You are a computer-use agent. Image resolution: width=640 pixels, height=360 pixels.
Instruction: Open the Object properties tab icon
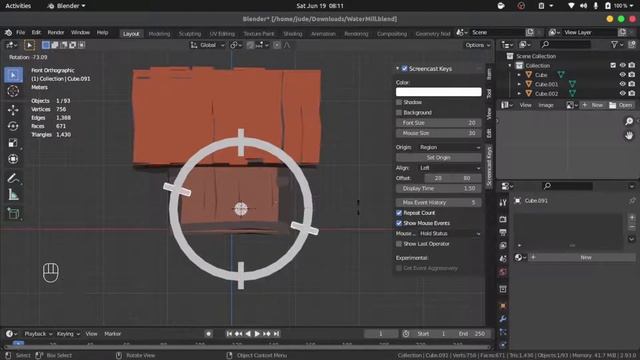[503, 306]
